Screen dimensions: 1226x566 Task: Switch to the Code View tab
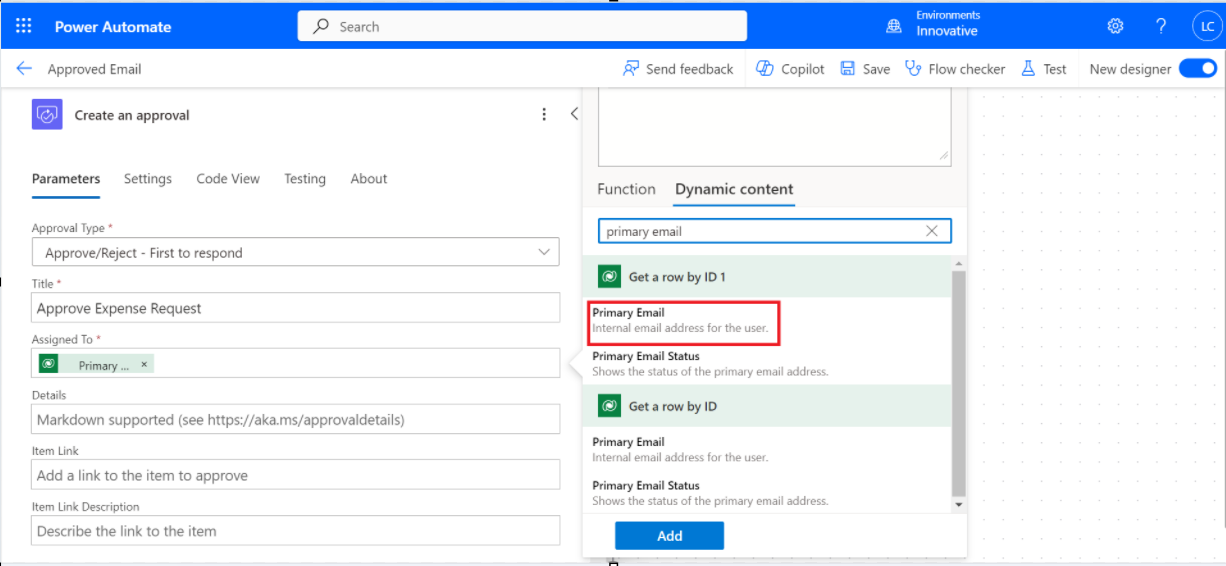click(228, 179)
